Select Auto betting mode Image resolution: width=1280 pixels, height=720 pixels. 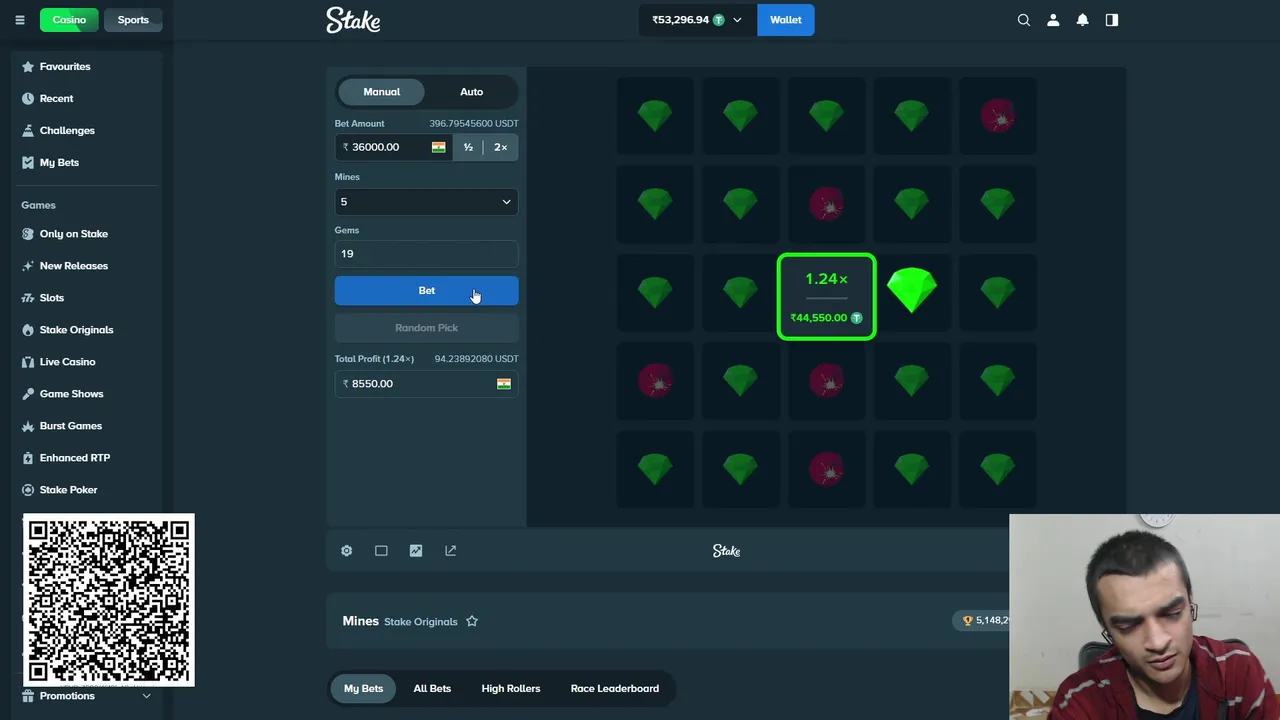[471, 92]
